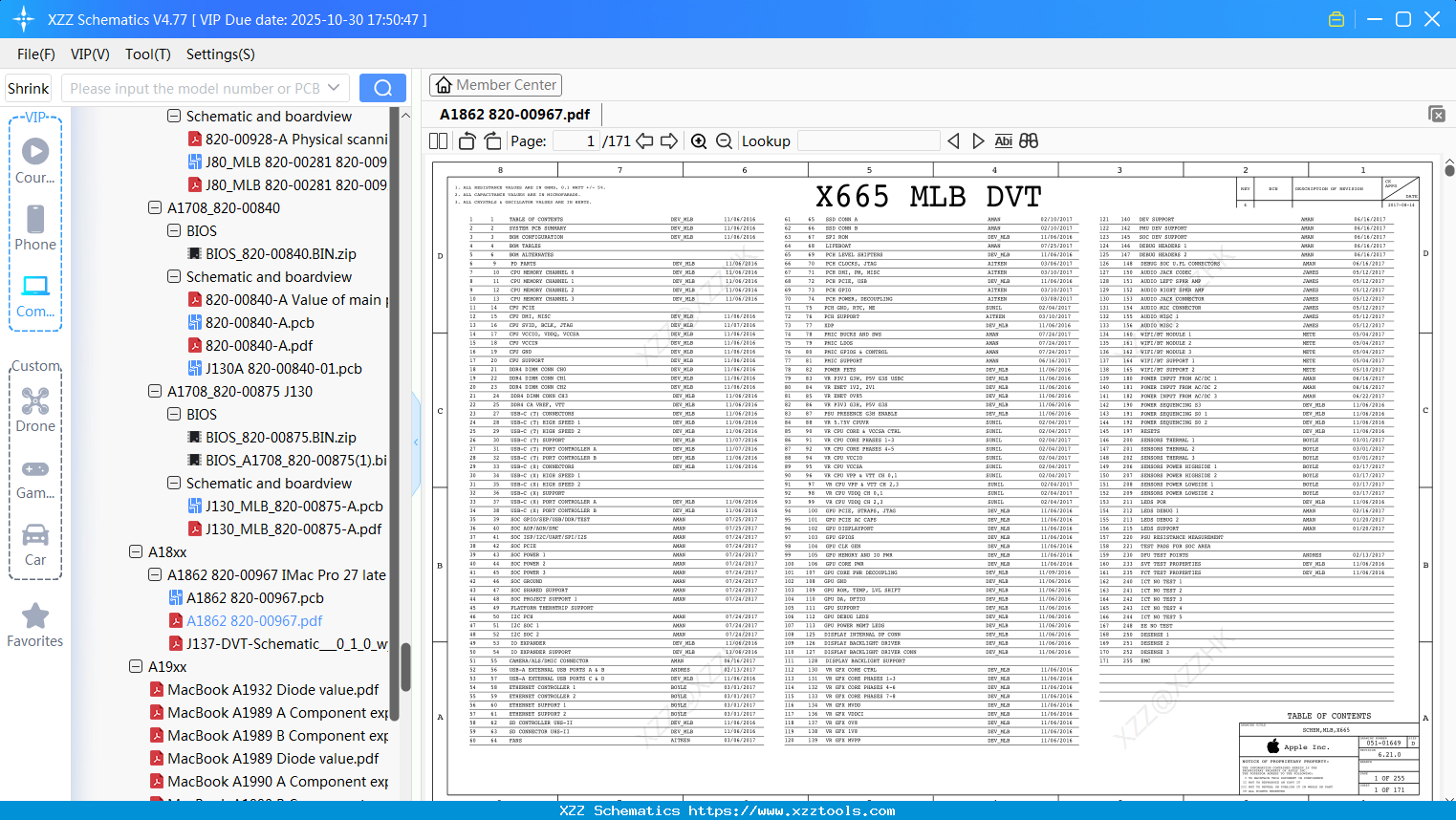Screen dimensions: 1456x820
Task: Toggle the Abi text match option
Action: tap(1003, 141)
